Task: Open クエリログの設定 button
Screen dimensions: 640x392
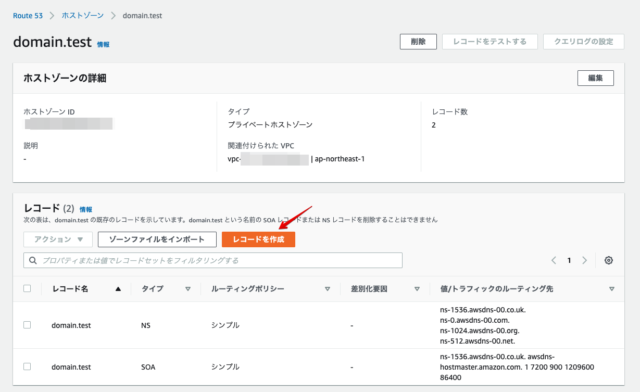Action: pos(584,42)
